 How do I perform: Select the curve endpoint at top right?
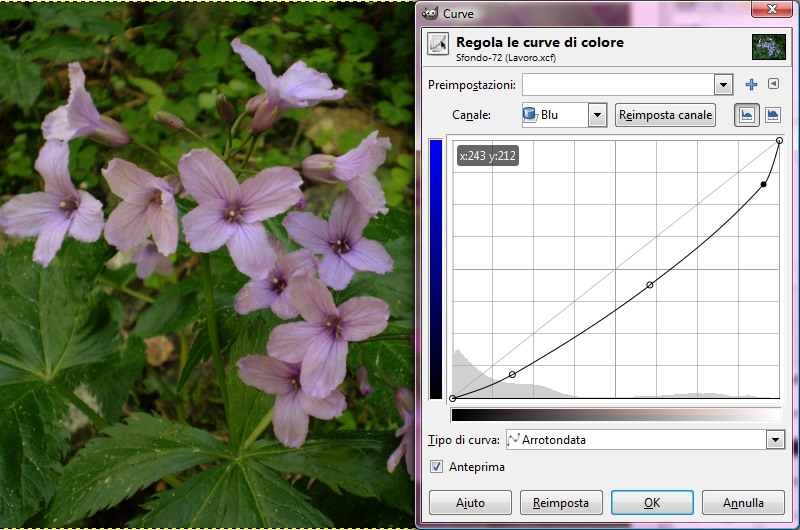click(779, 140)
